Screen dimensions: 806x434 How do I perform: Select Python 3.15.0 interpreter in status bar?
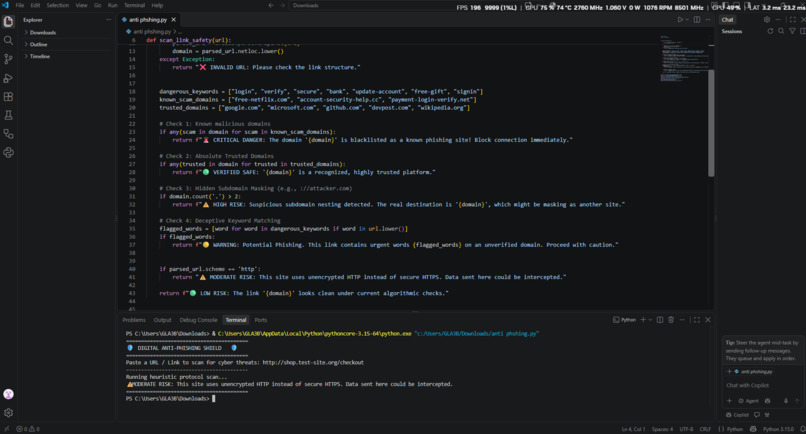pyautogui.click(x=778, y=429)
